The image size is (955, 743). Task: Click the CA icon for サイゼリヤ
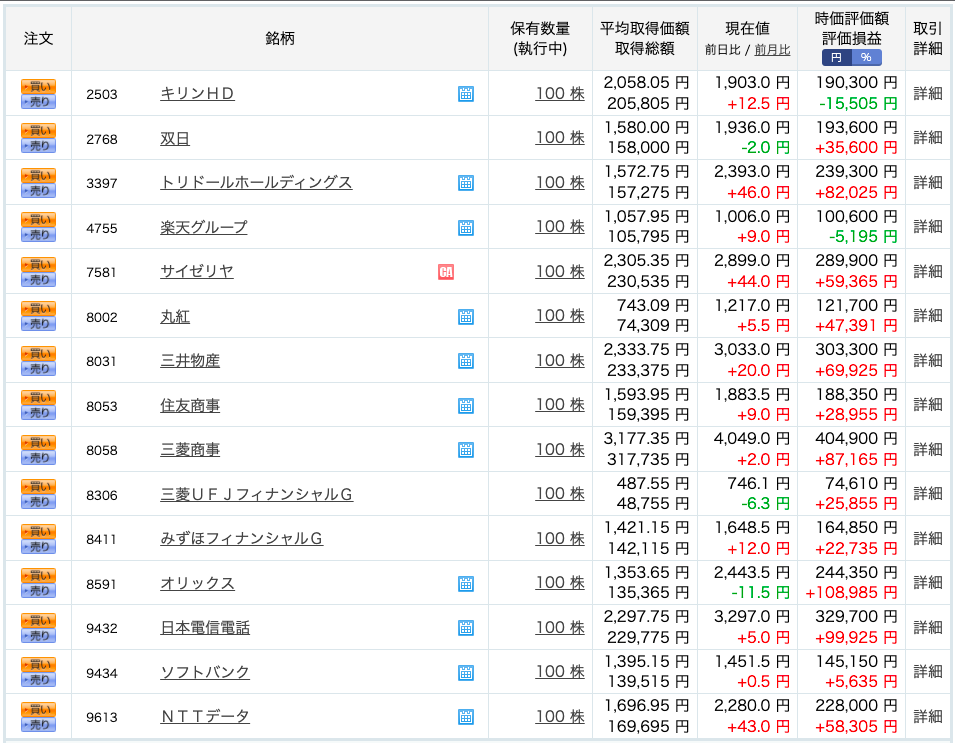pyautogui.click(x=446, y=272)
